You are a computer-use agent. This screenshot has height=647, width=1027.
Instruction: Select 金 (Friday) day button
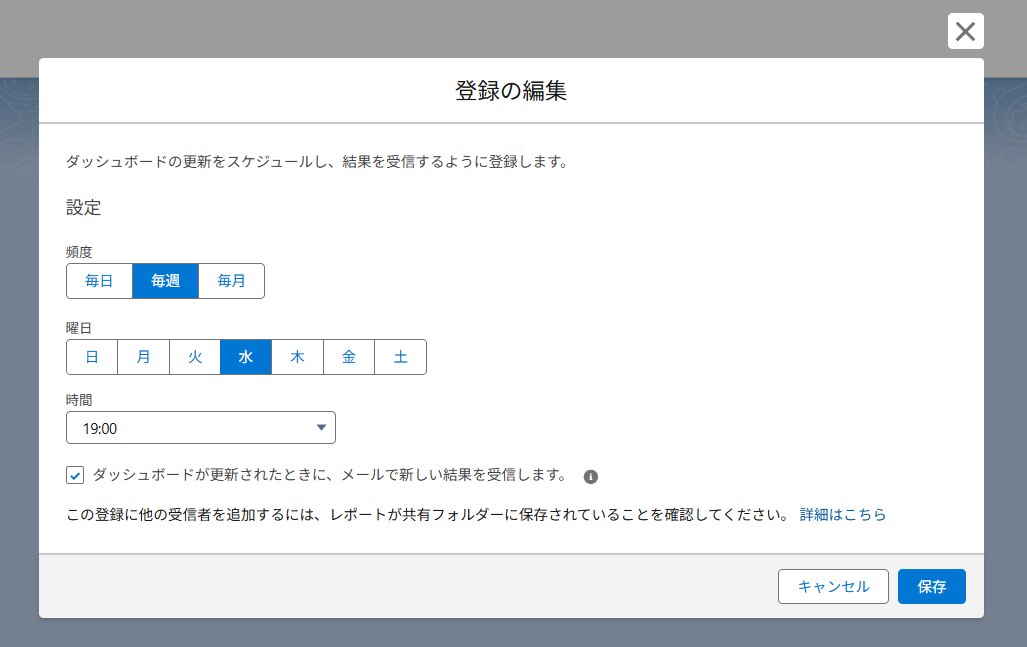point(349,357)
